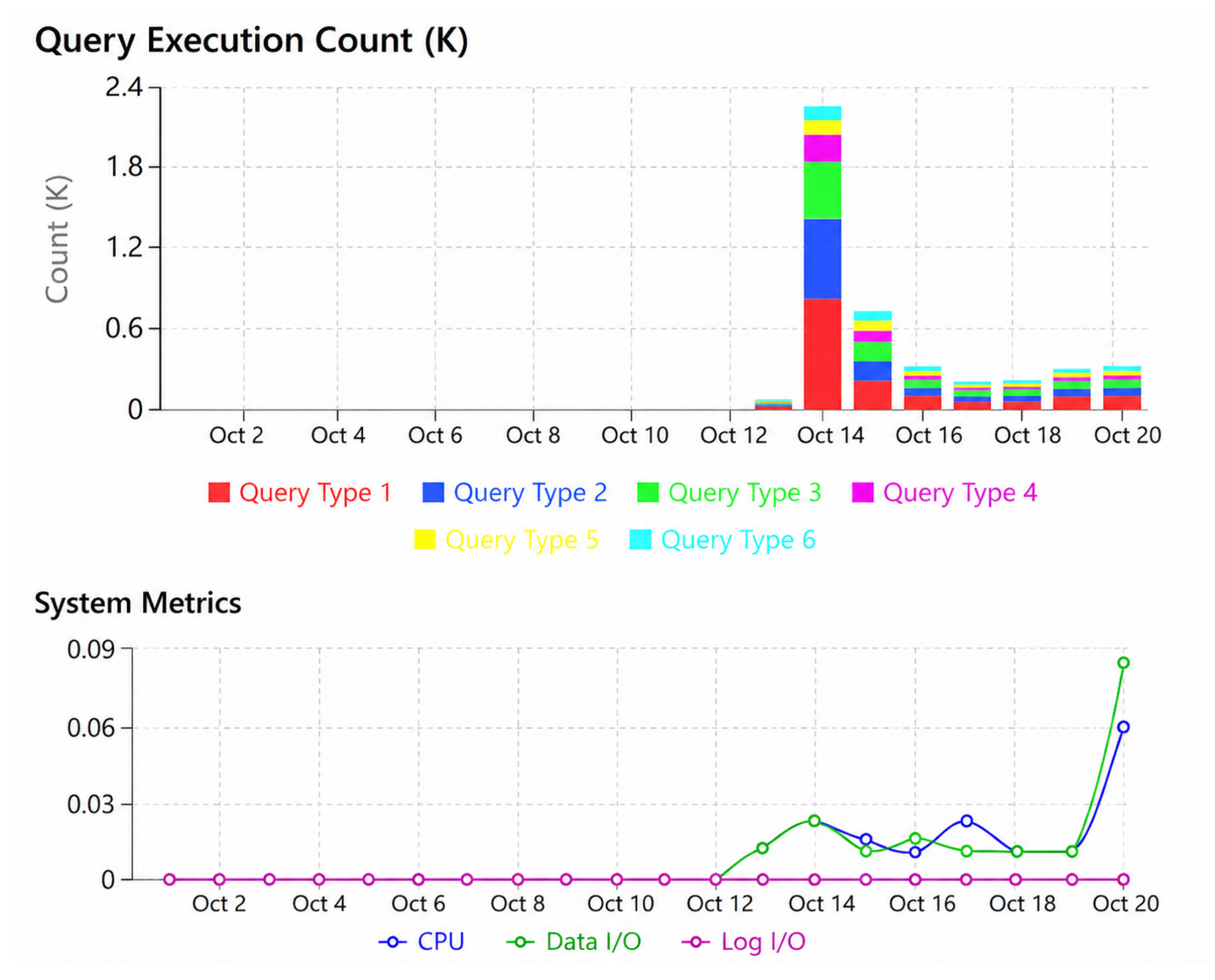Image resolution: width=1215 pixels, height=980 pixels.
Task: Toggle Query Type 4 magenta legend swatch
Action: pos(863,493)
